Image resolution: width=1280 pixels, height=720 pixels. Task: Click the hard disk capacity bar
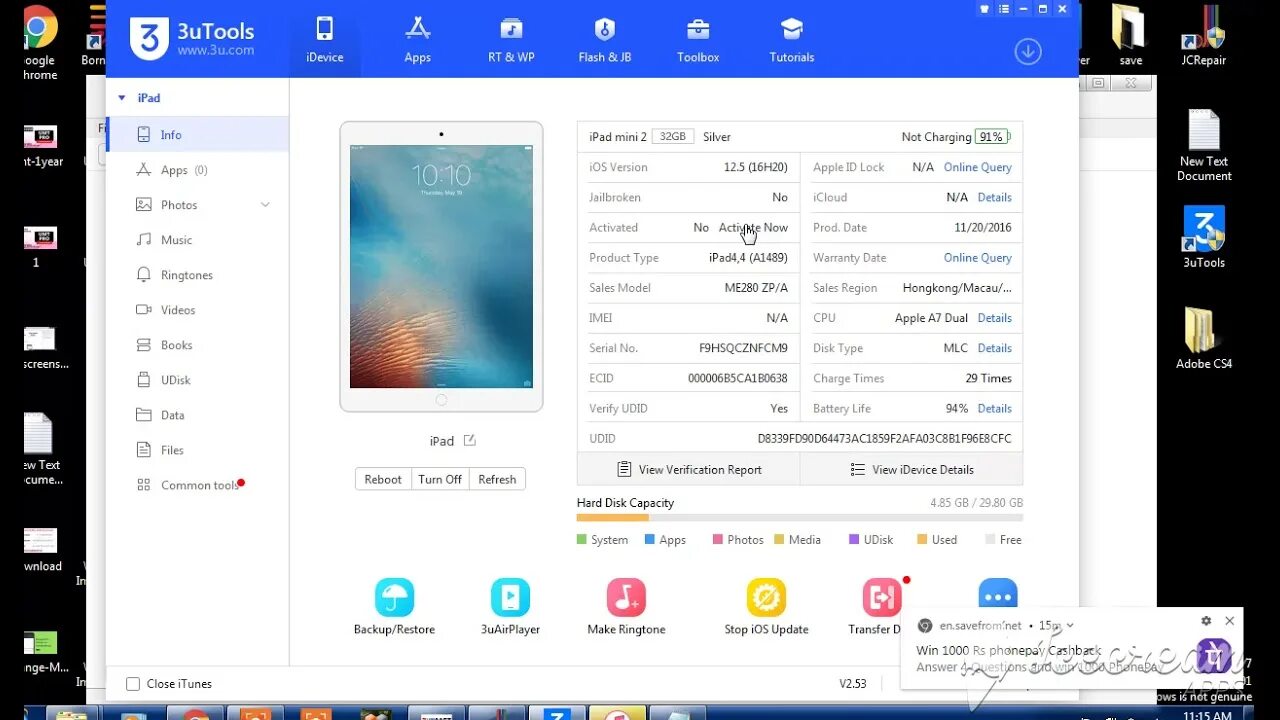(x=800, y=517)
